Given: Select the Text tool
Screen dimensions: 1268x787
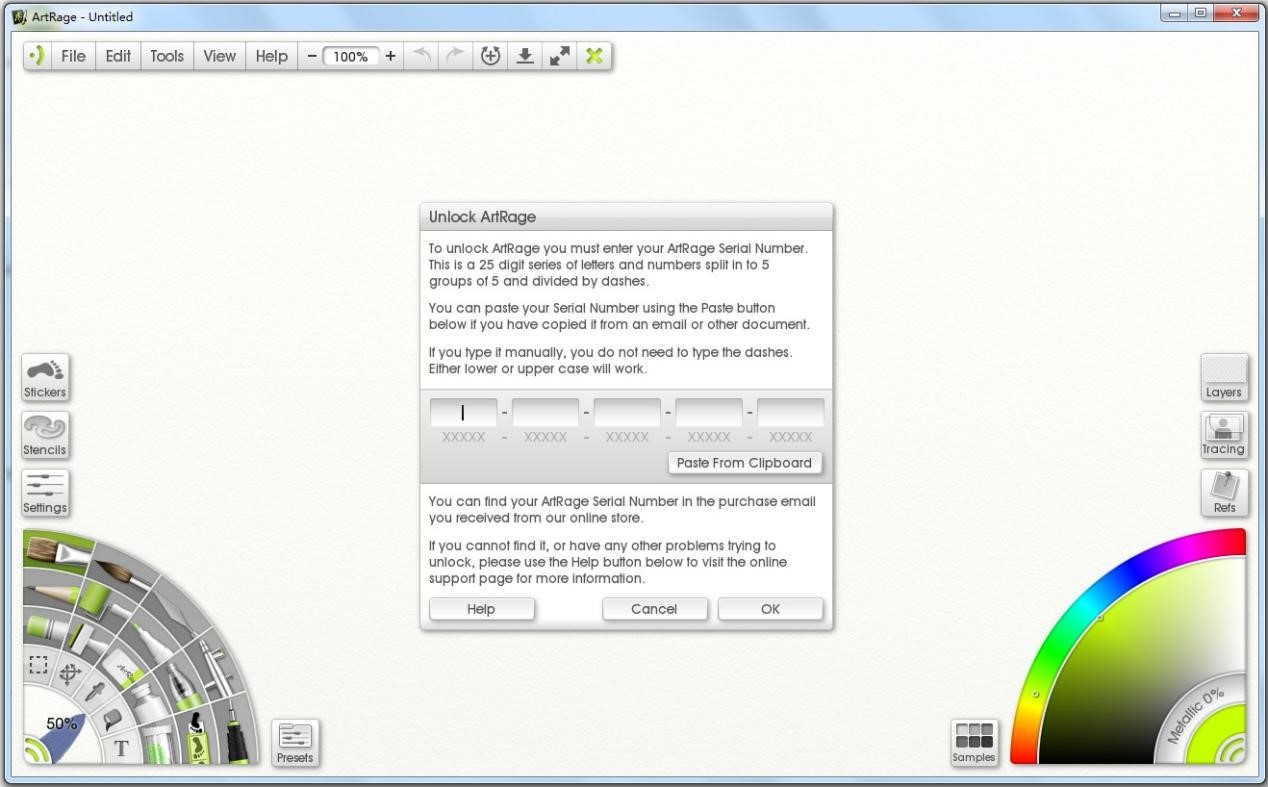Looking at the screenshot, I should [122, 748].
